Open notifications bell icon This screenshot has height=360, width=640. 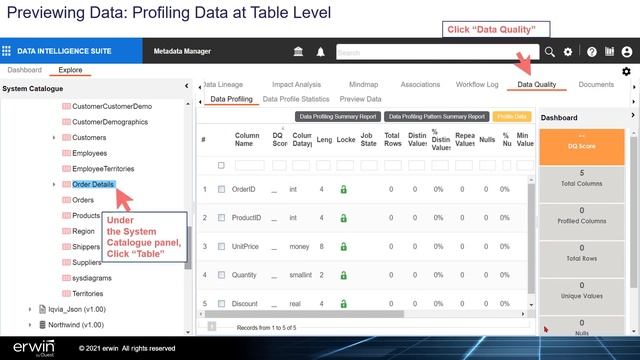321,52
